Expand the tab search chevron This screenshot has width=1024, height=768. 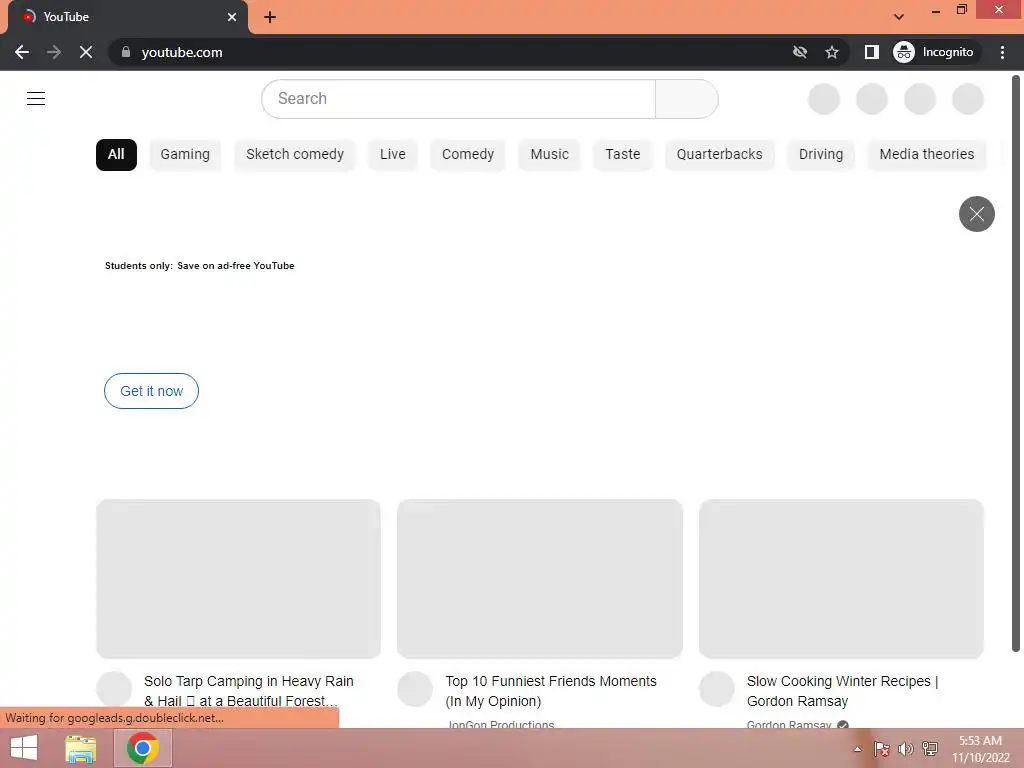click(x=899, y=17)
